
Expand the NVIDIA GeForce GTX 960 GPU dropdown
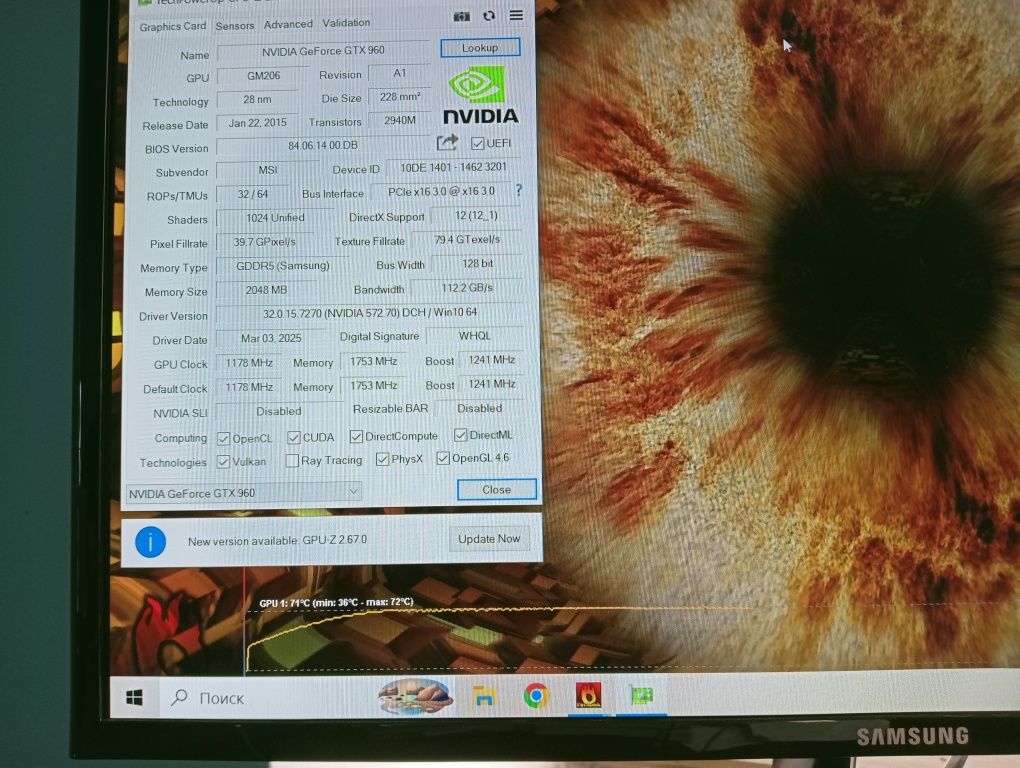pos(243,493)
